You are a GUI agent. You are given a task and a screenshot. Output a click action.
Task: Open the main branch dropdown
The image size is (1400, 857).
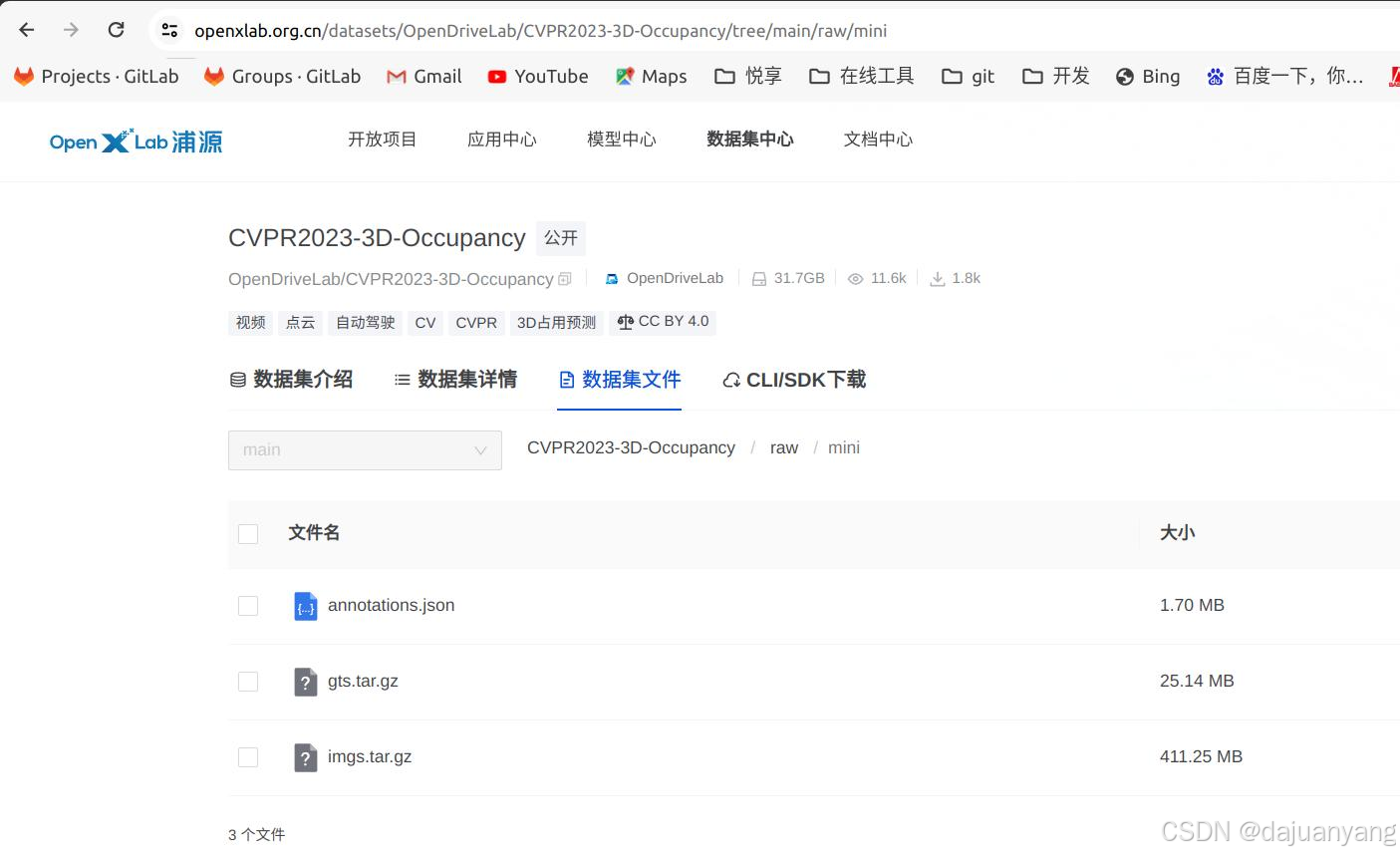(365, 450)
